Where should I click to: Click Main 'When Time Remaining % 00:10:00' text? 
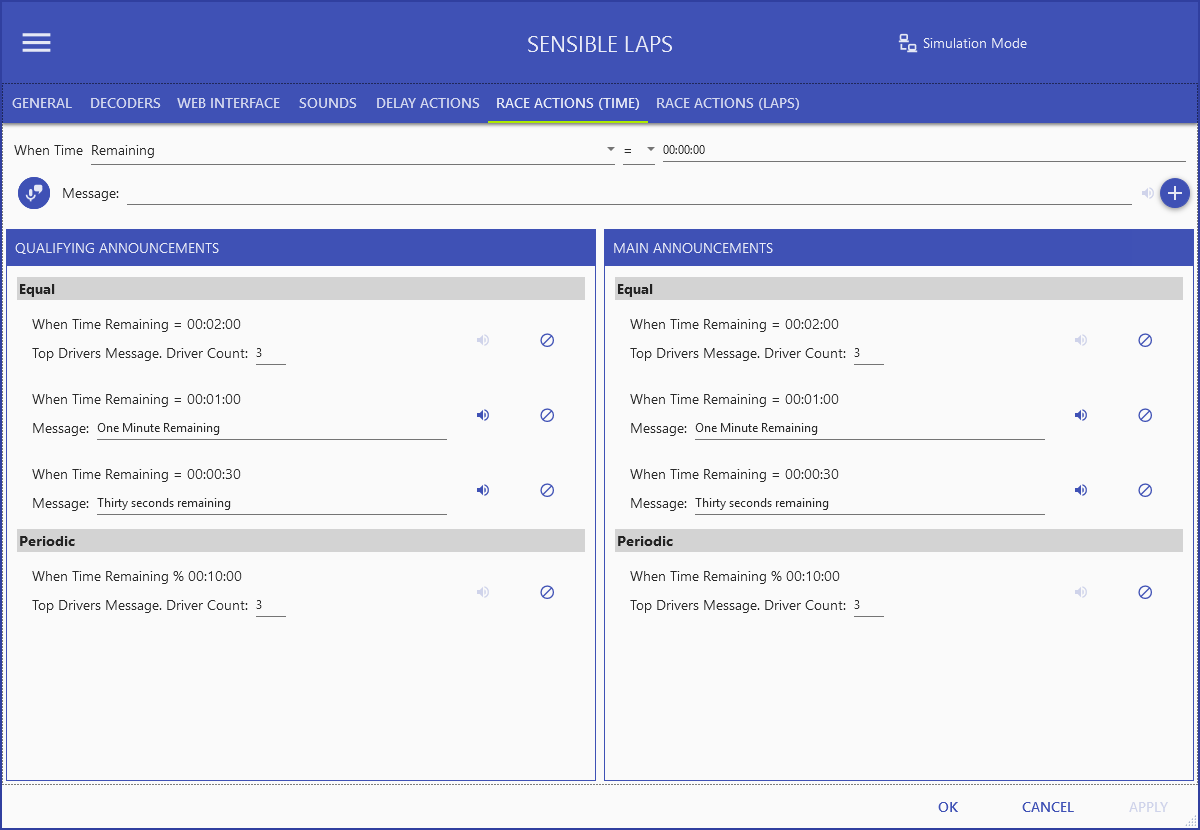pos(735,576)
